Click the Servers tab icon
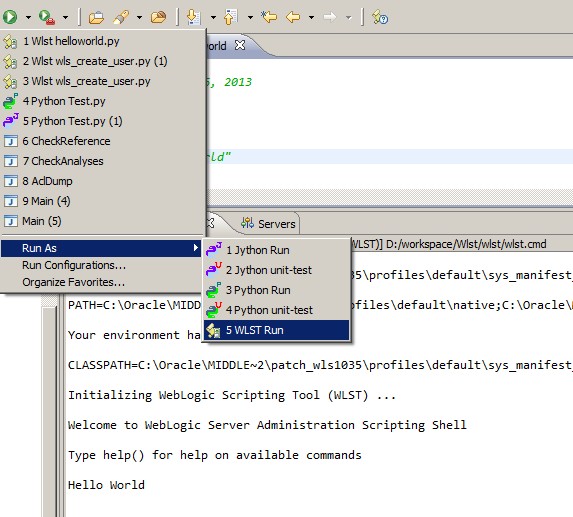Image resolution: width=573 pixels, height=517 pixels. pyautogui.click(x=247, y=223)
